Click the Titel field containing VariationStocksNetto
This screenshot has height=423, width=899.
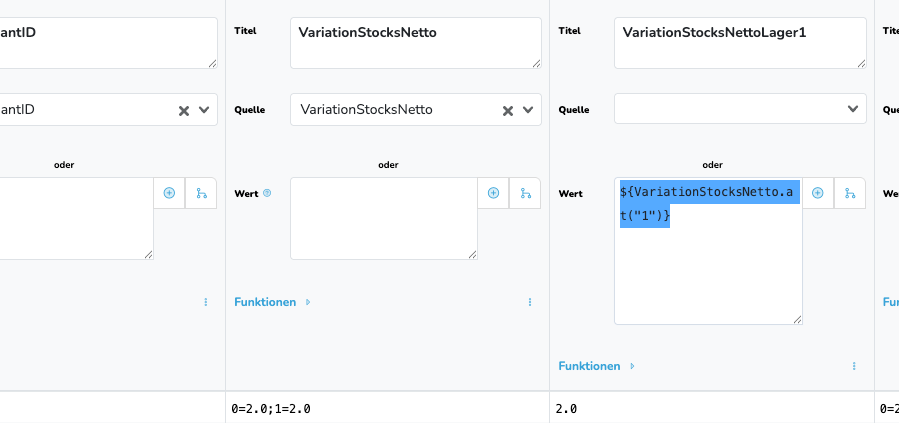click(x=414, y=43)
